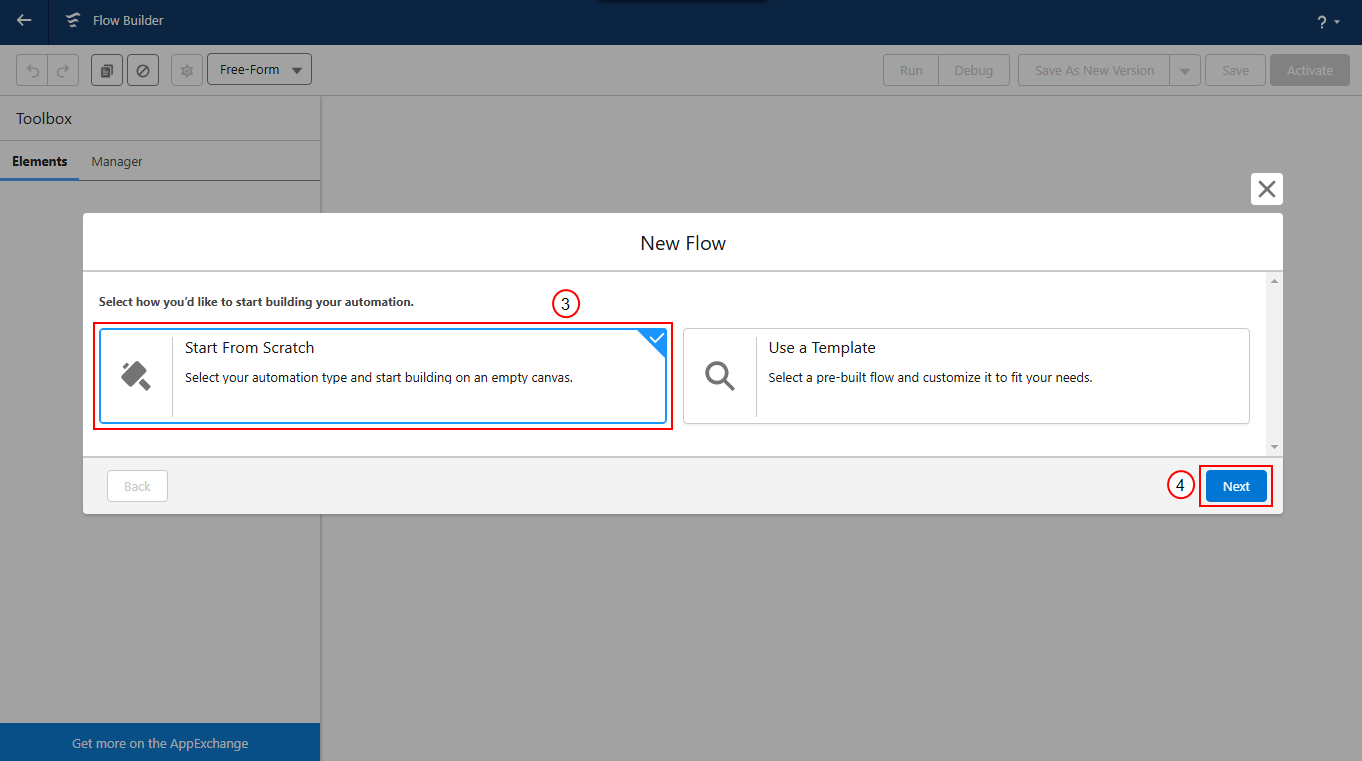Click the Save button
1362x761 pixels.
coord(1235,70)
